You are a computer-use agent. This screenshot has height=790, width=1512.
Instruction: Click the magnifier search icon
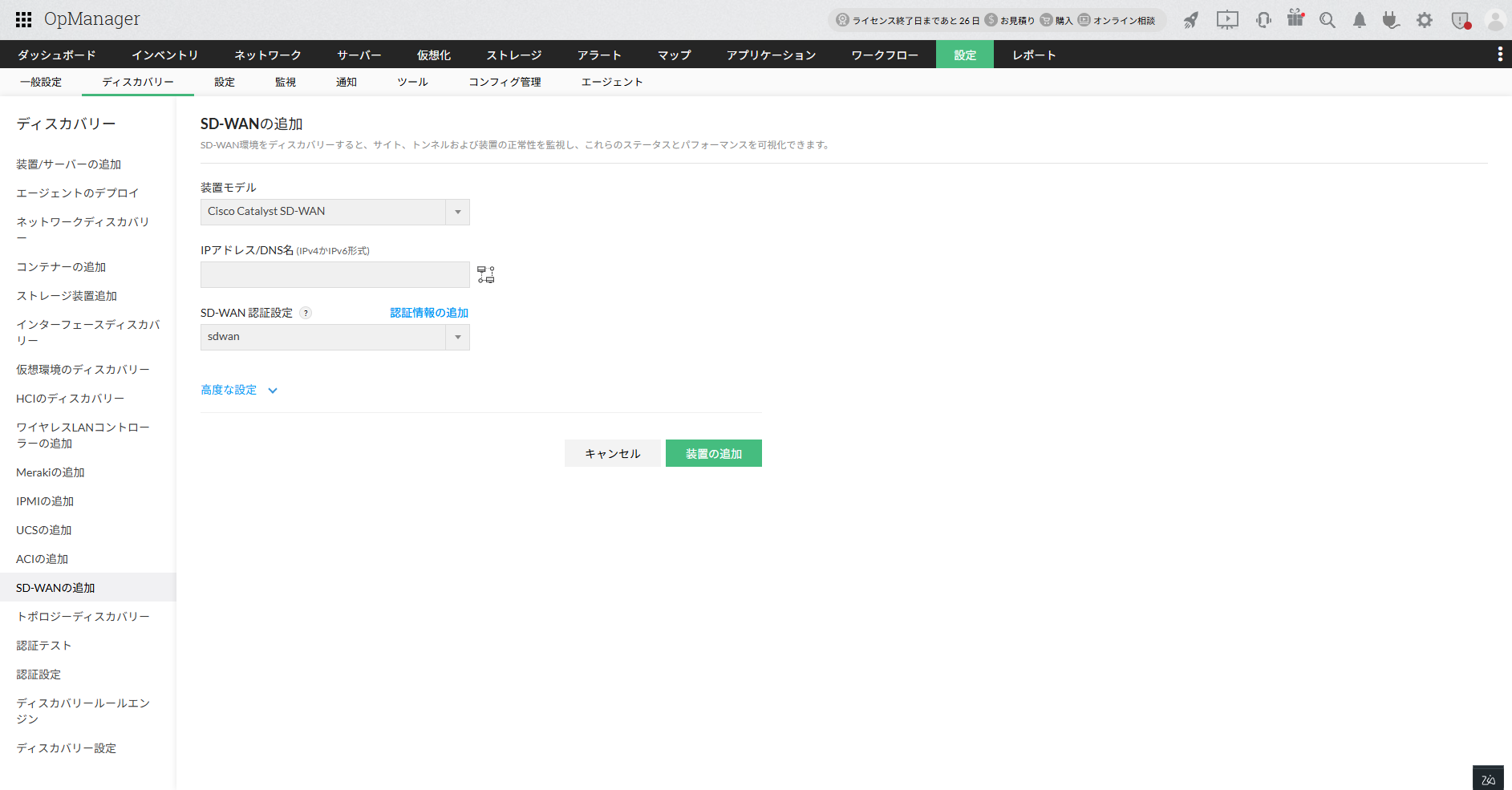tap(1328, 20)
